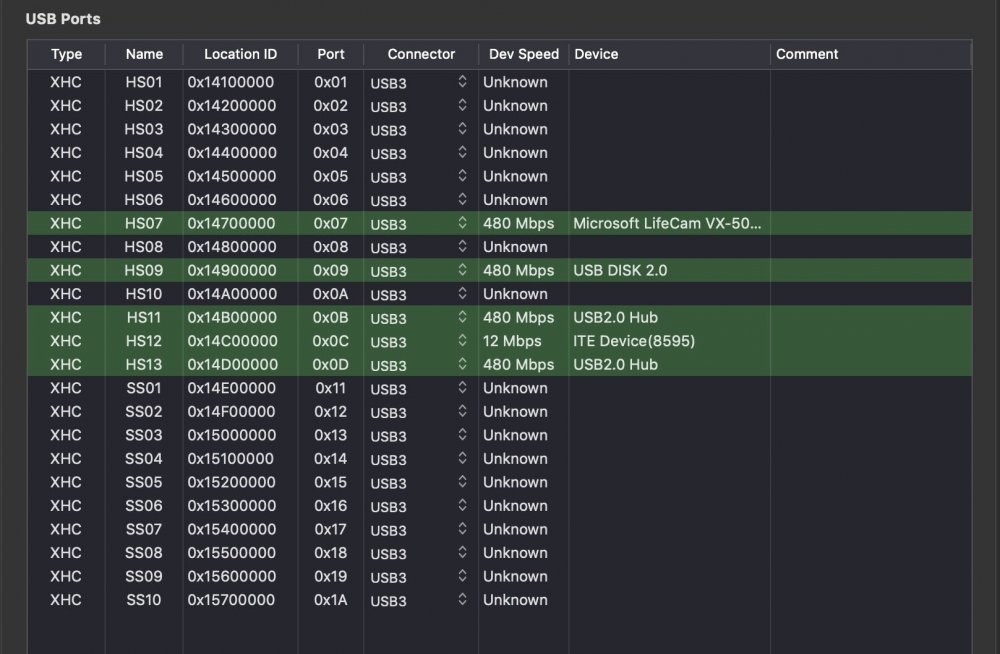Select the HS09 port name cell

pyautogui.click(x=143, y=271)
